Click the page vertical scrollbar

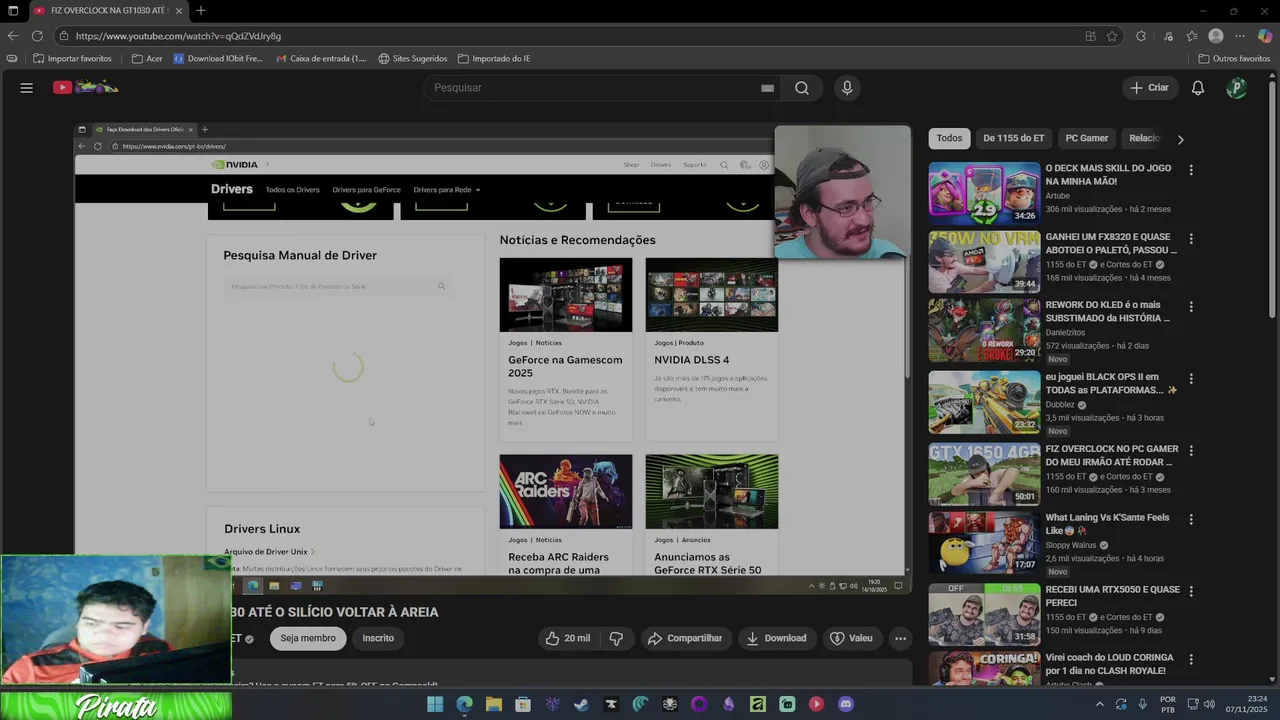tap(1273, 200)
